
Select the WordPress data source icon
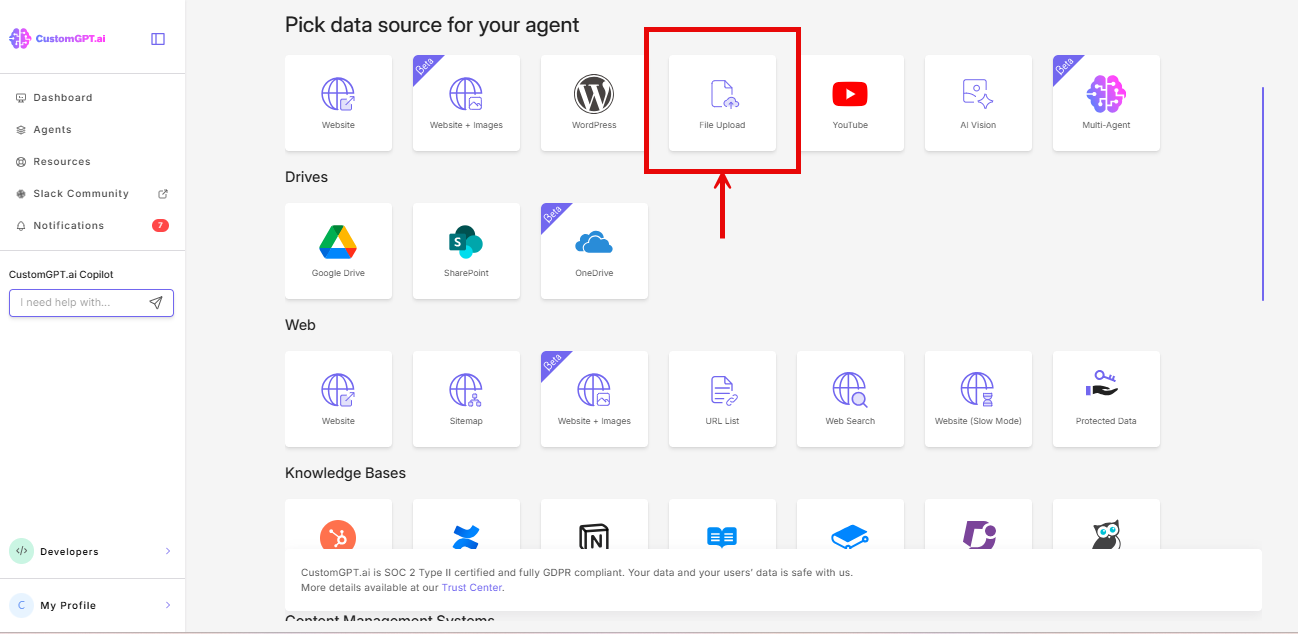[x=594, y=102]
